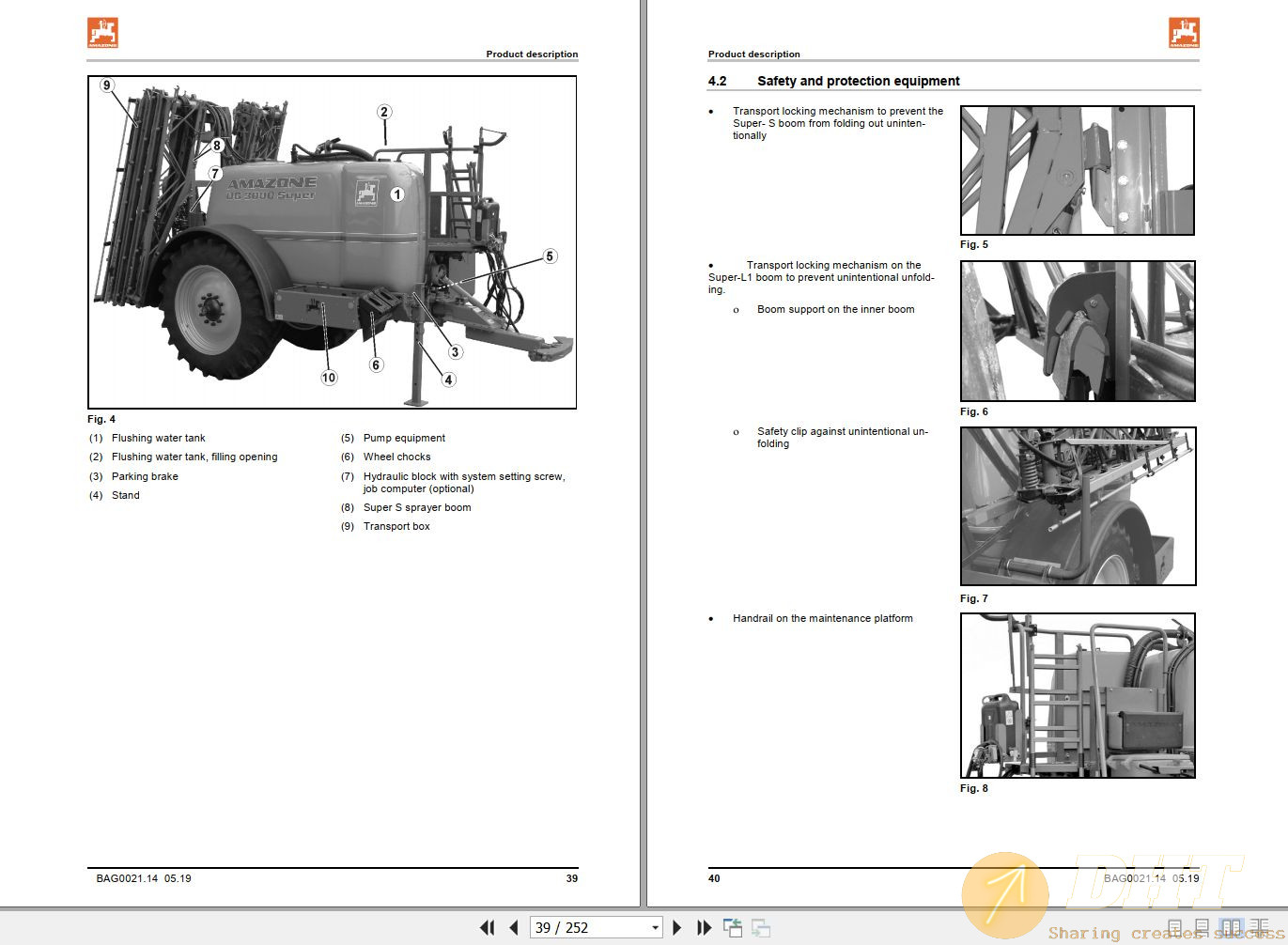
Task: Click the Fig. 7 safety clip photo
Action: click(x=1078, y=506)
